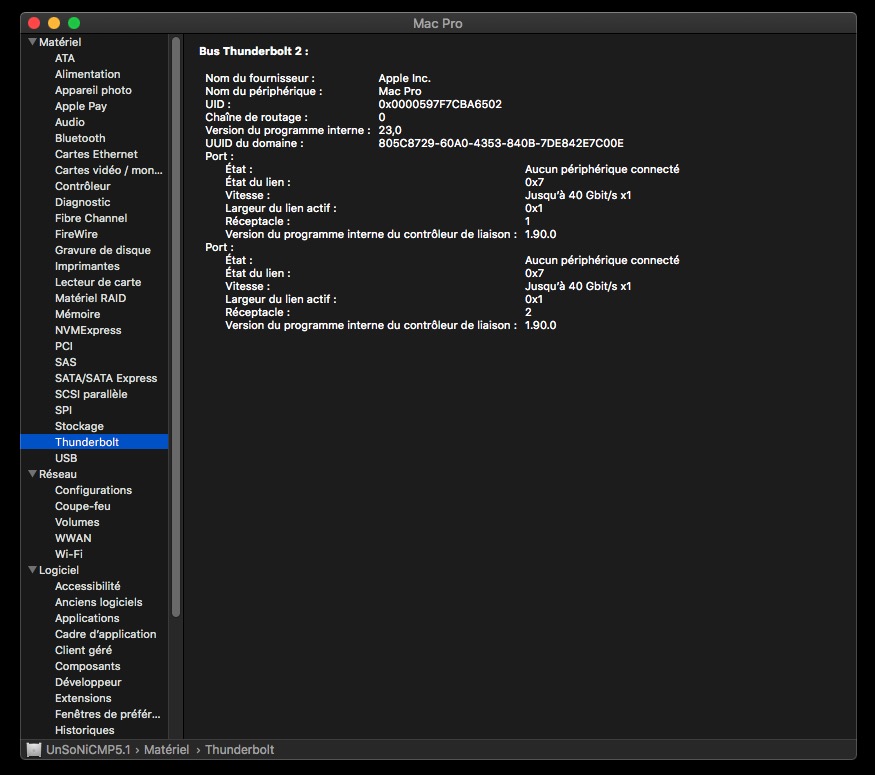Open the Wi-Fi category

(x=69, y=554)
